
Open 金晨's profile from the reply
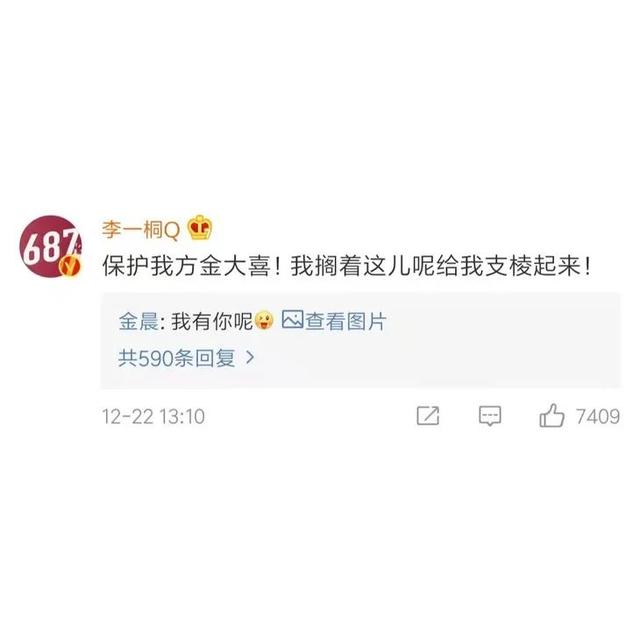tap(138, 321)
